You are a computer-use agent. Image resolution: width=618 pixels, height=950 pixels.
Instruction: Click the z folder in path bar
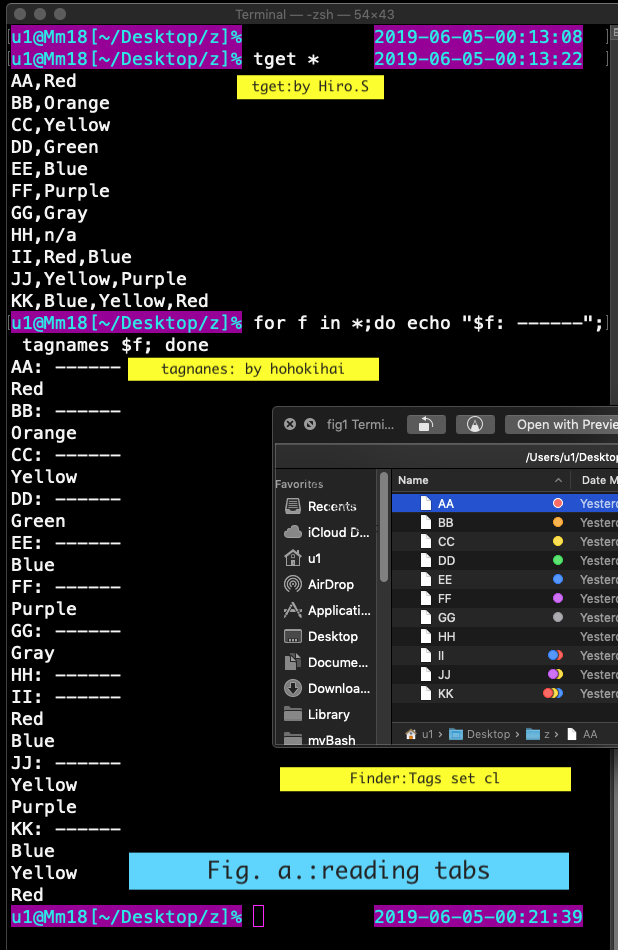(544, 734)
